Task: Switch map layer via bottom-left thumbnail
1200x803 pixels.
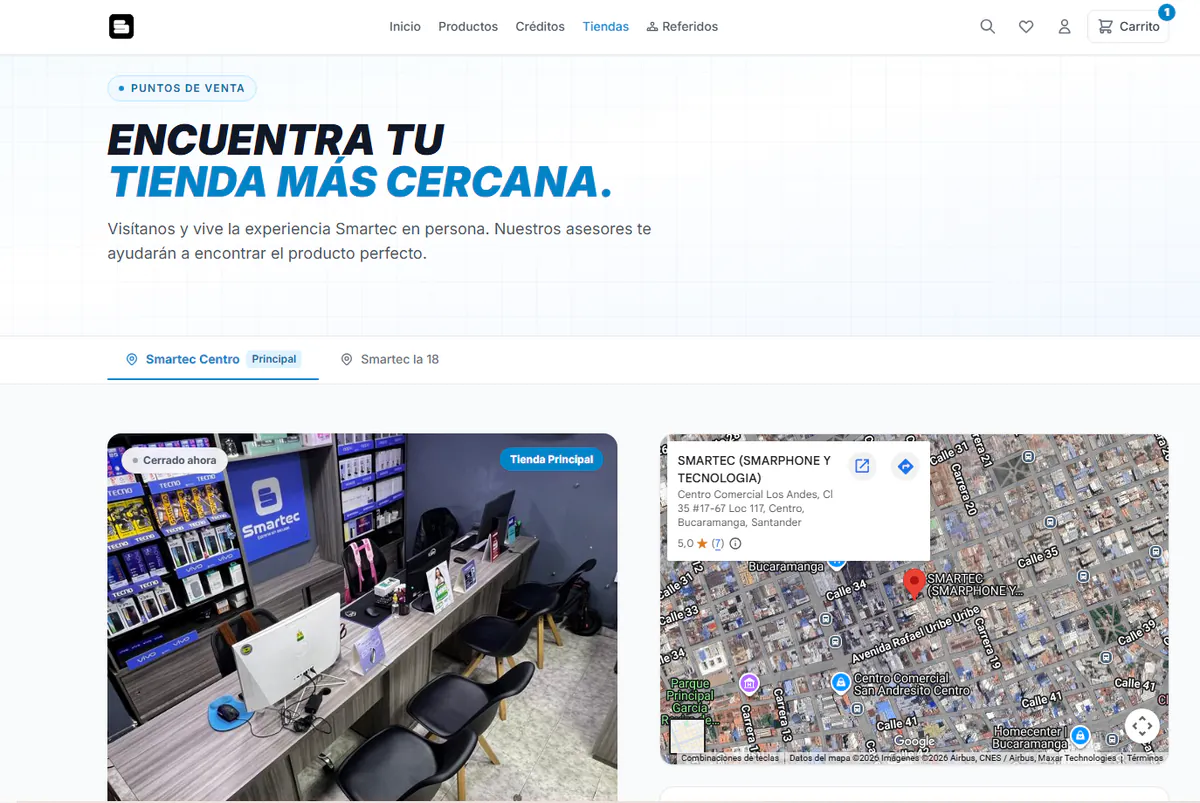Action: [x=687, y=737]
